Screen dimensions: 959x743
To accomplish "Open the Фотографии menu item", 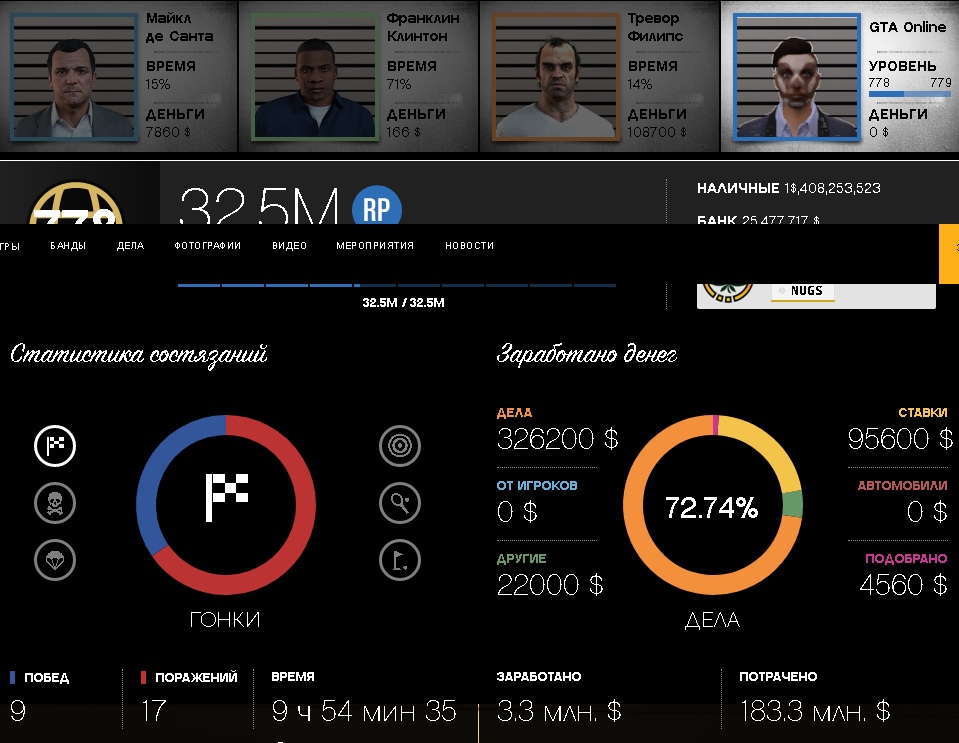I will coord(207,246).
